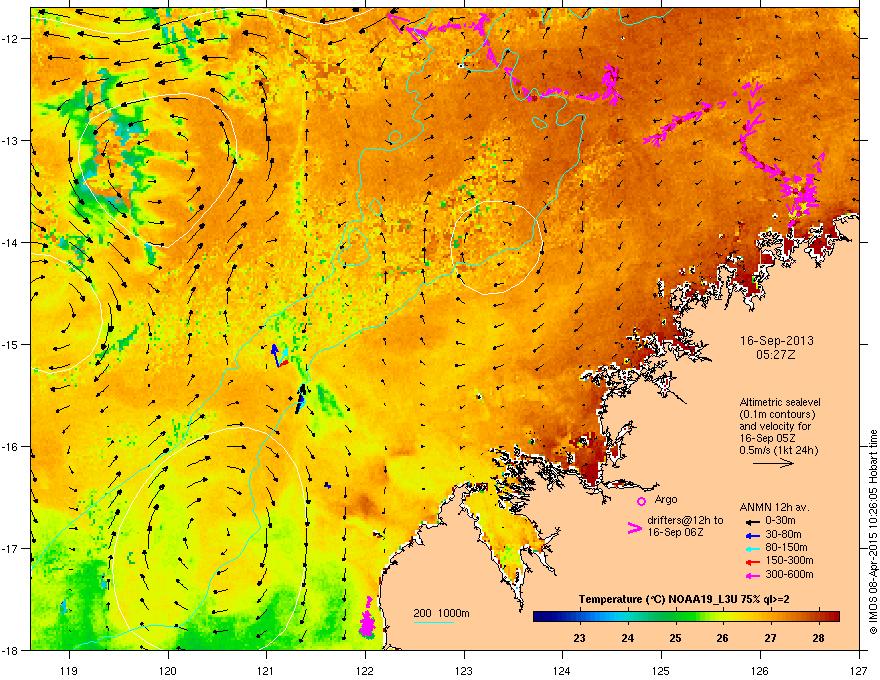
Task: Click the time text 05:27Z
Action: (x=776, y=355)
